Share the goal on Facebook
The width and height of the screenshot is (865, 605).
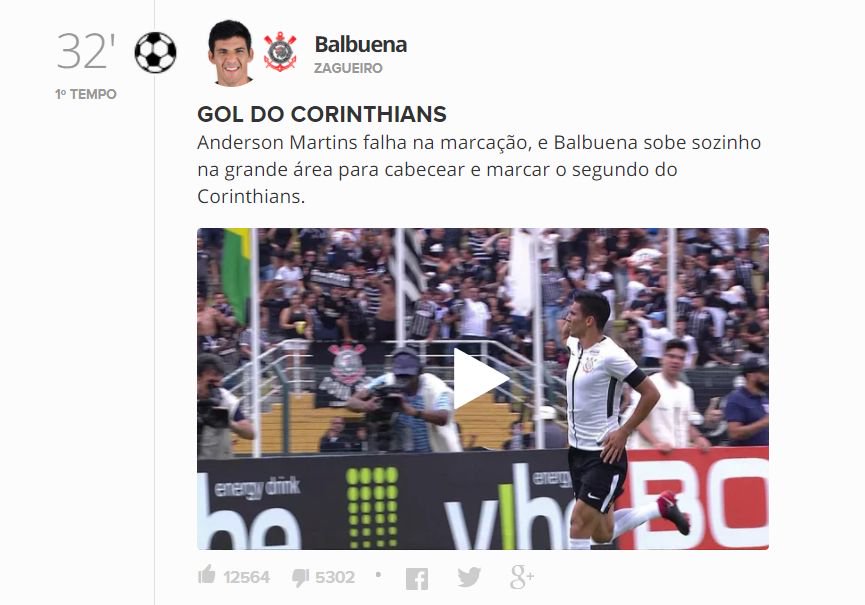(417, 579)
